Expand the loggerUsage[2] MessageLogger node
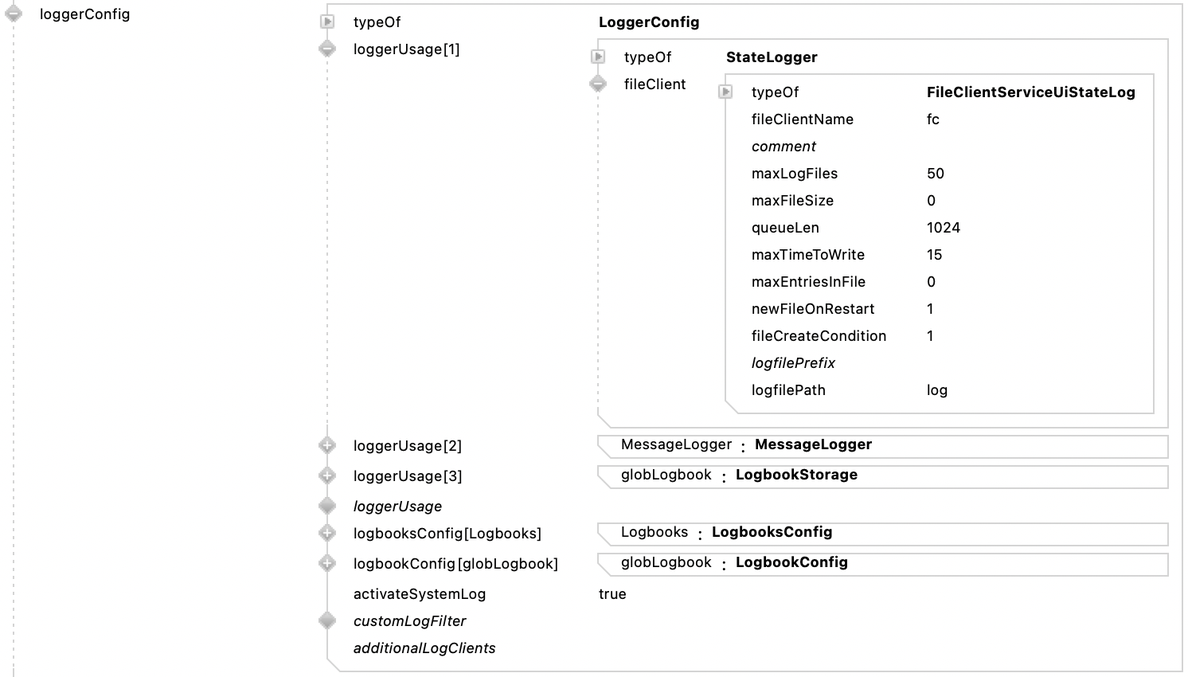The image size is (1188, 677). click(x=326, y=446)
